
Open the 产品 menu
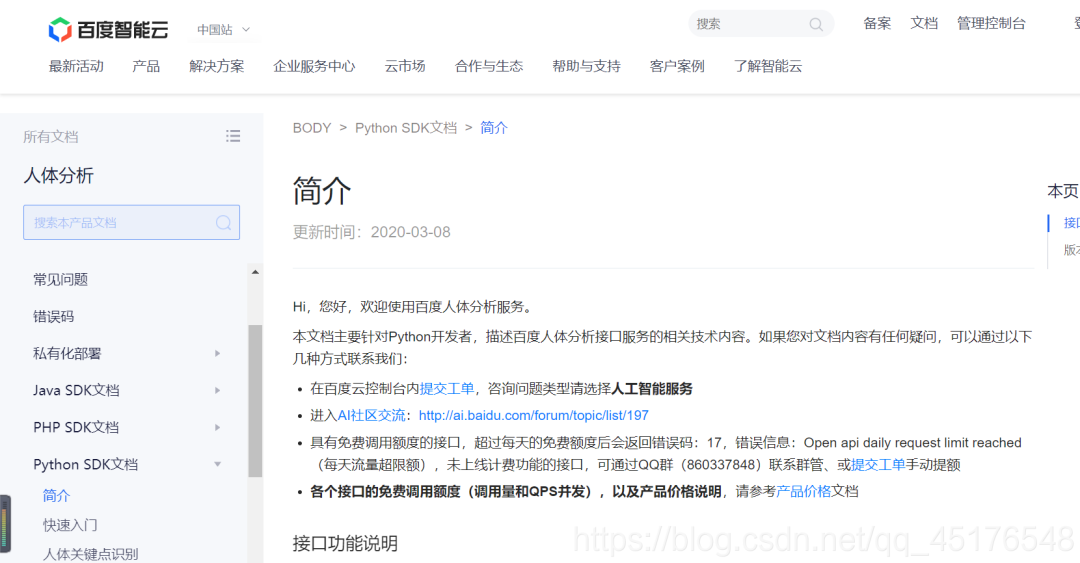click(x=146, y=66)
